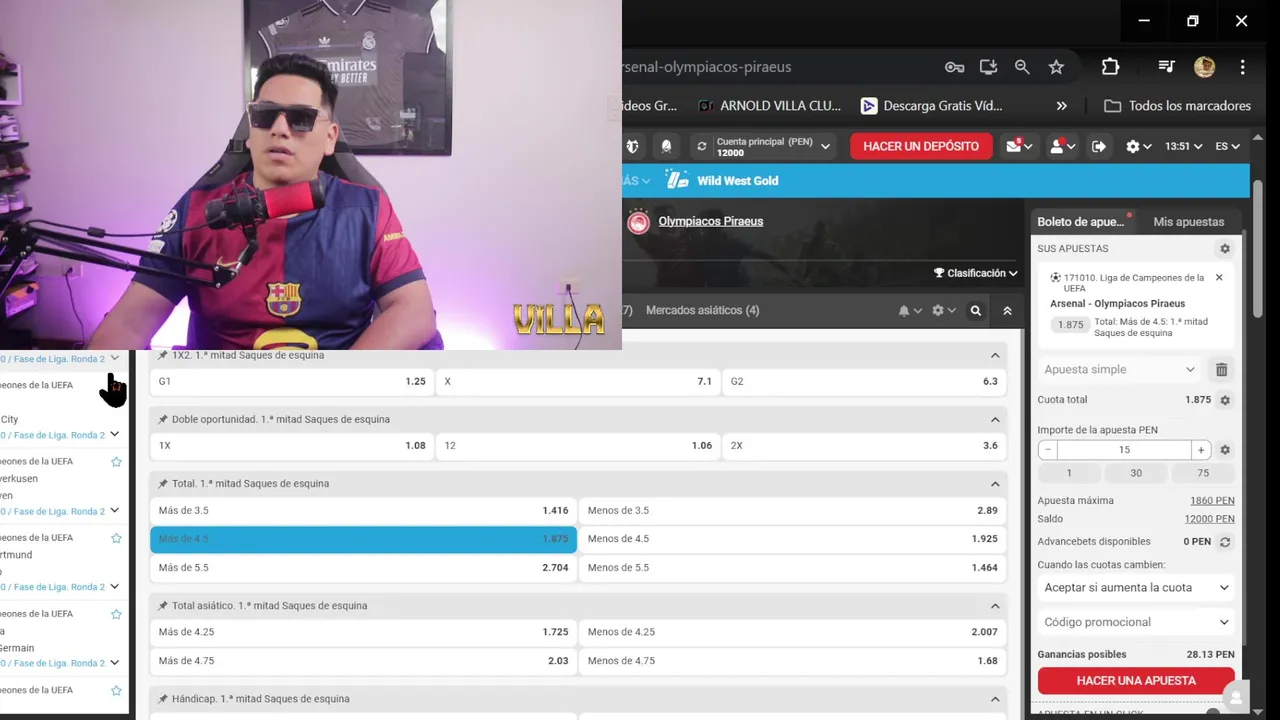Open the ES language dropdown
1280x720 pixels.
coord(1227,146)
